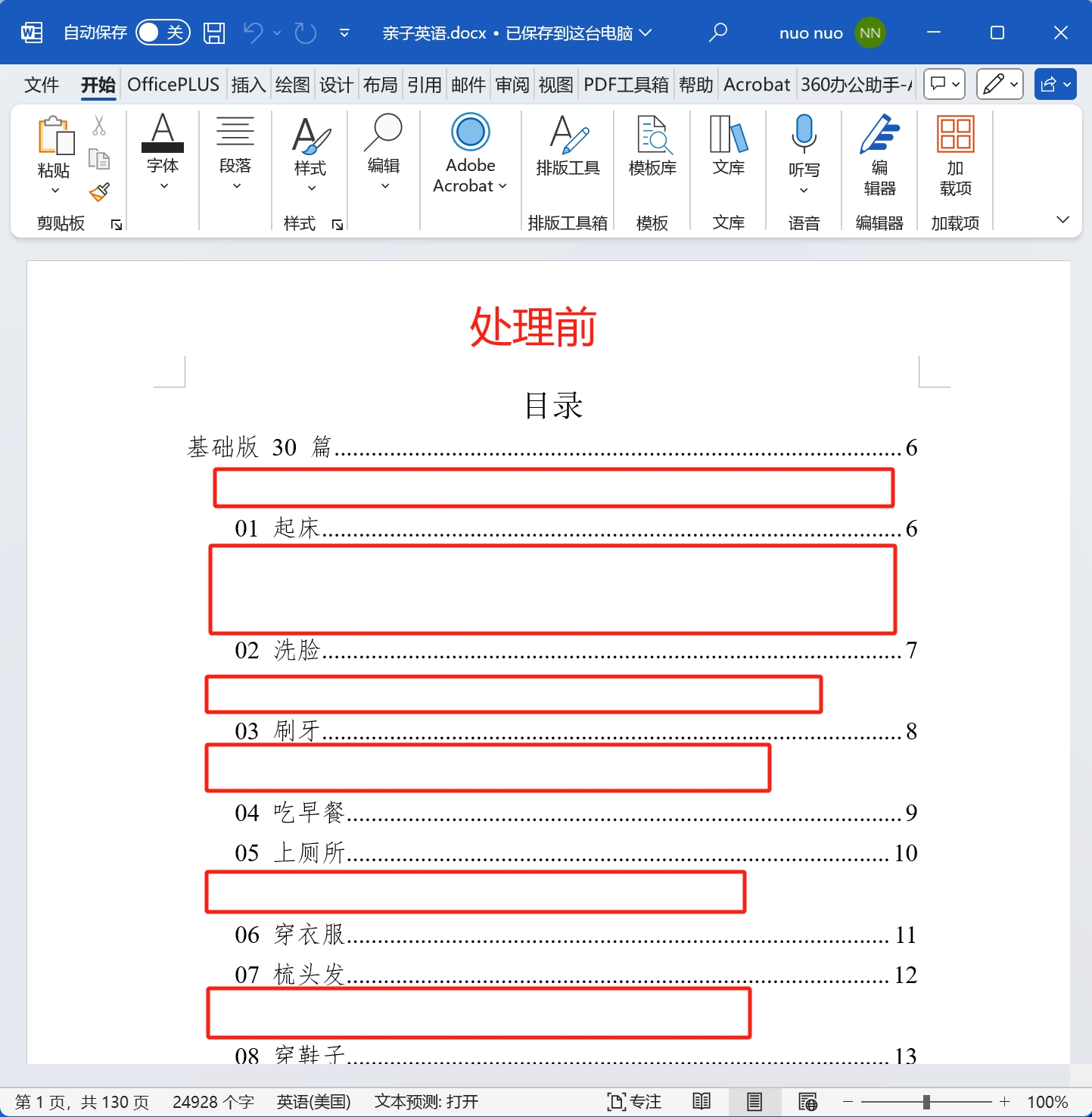Click the word count 24928 个字
The width and height of the screenshot is (1092, 1117).
pyautogui.click(x=213, y=1102)
